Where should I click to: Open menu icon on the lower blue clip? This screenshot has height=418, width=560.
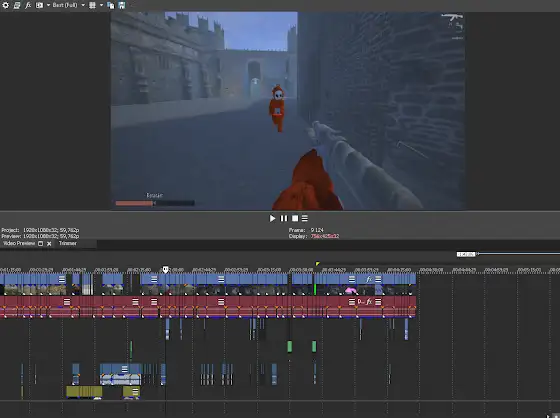click(x=125, y=369)
